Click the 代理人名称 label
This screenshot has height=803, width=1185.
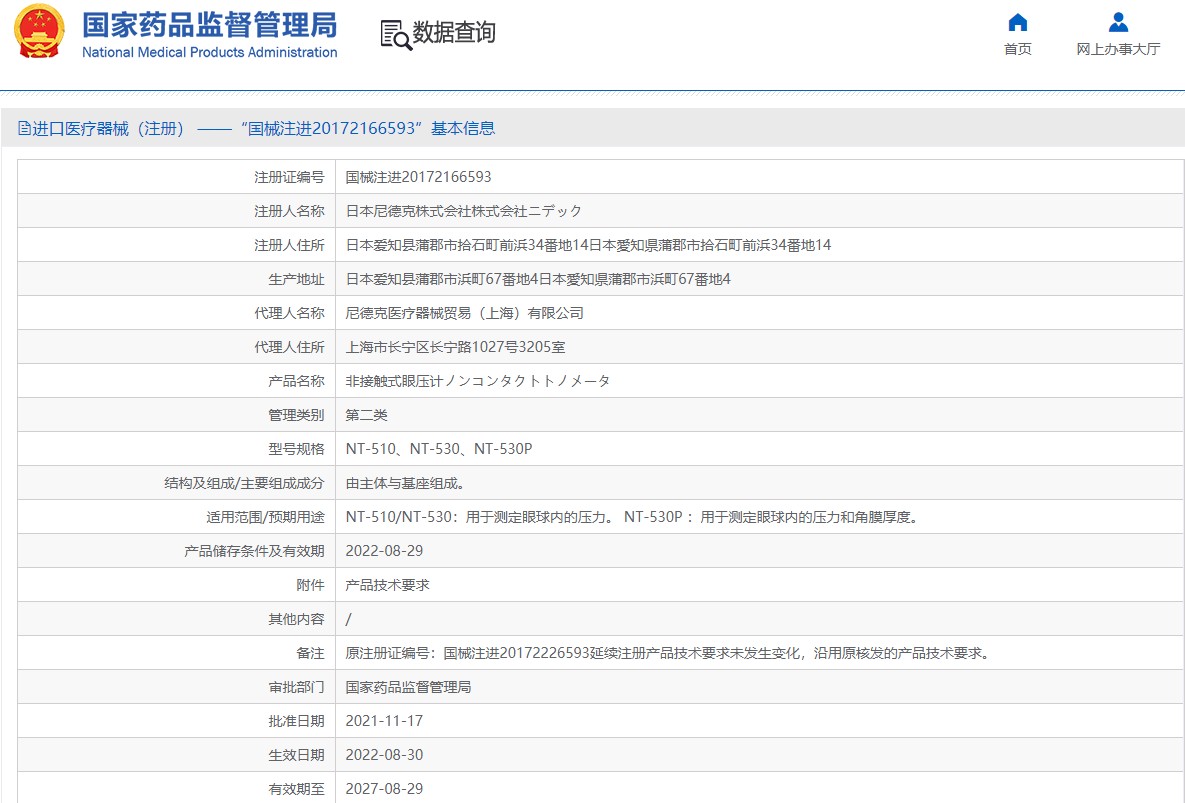(289, 313)
